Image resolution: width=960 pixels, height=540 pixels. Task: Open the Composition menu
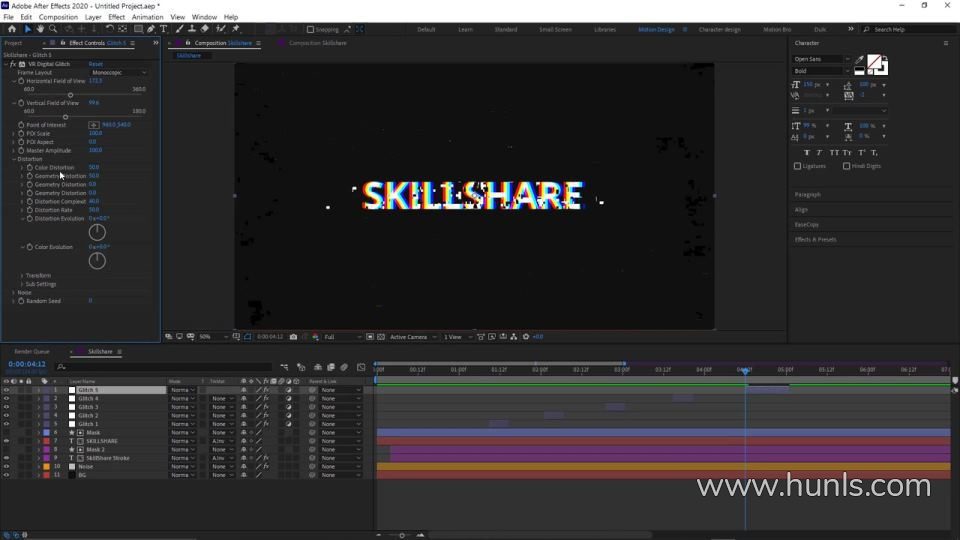[x=58, y=17]
